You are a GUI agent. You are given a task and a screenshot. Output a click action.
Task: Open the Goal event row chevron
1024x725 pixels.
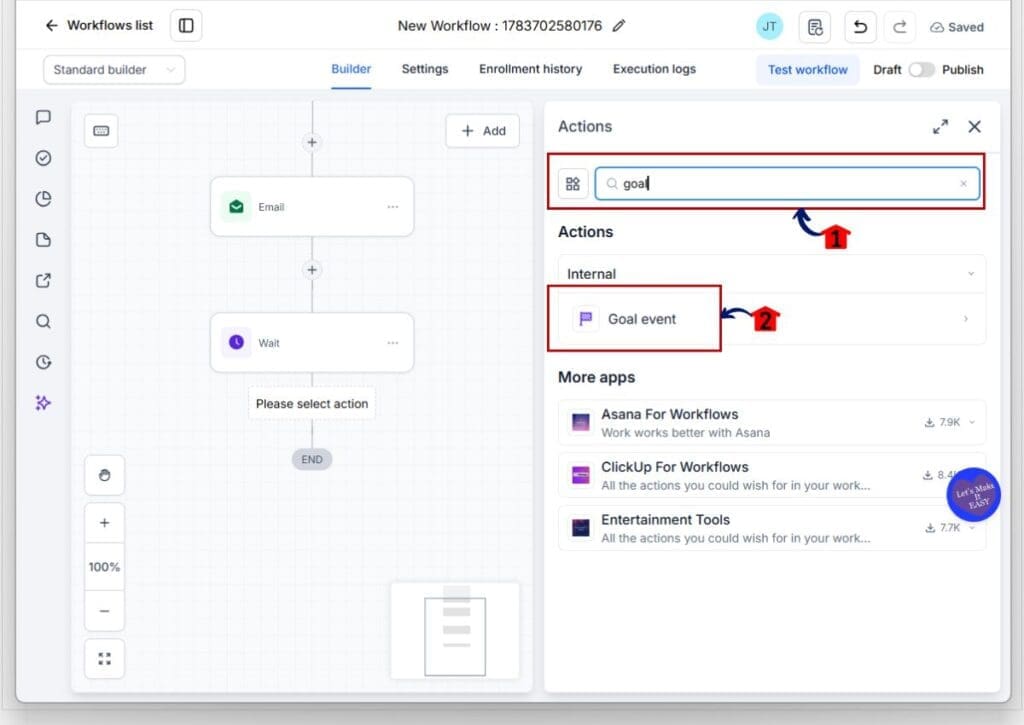[966, 319]
